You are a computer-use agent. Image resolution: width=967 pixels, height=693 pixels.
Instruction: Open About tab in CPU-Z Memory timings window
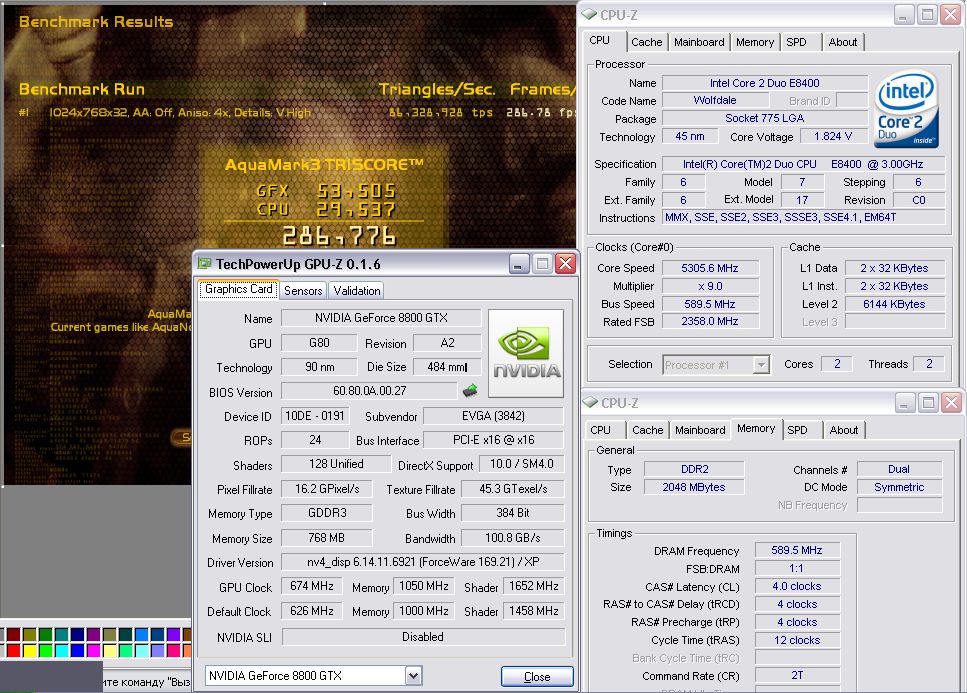click(x=844, y=430)
